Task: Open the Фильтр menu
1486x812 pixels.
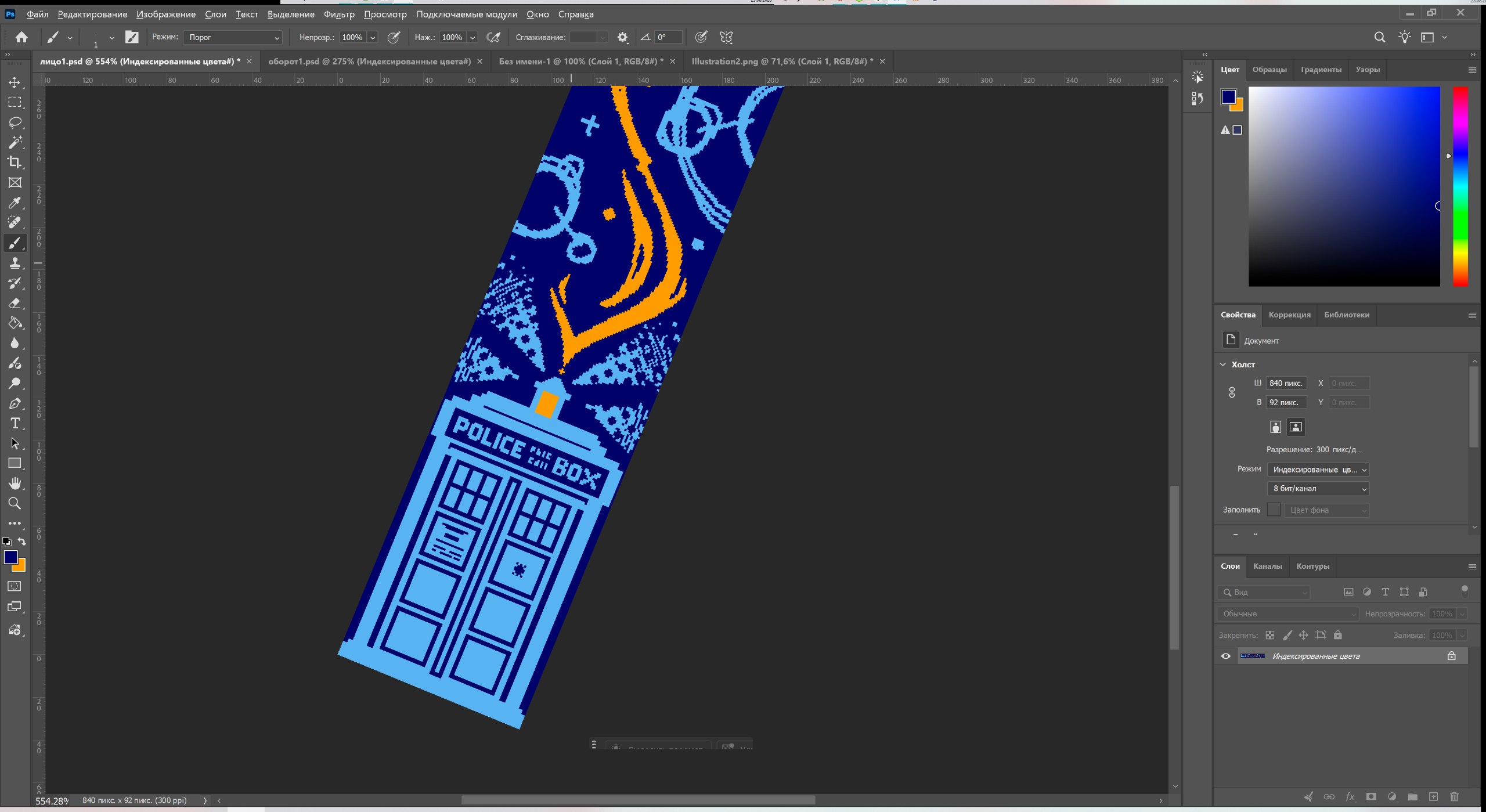Action: pyautogui.click(x=339, y=14)
